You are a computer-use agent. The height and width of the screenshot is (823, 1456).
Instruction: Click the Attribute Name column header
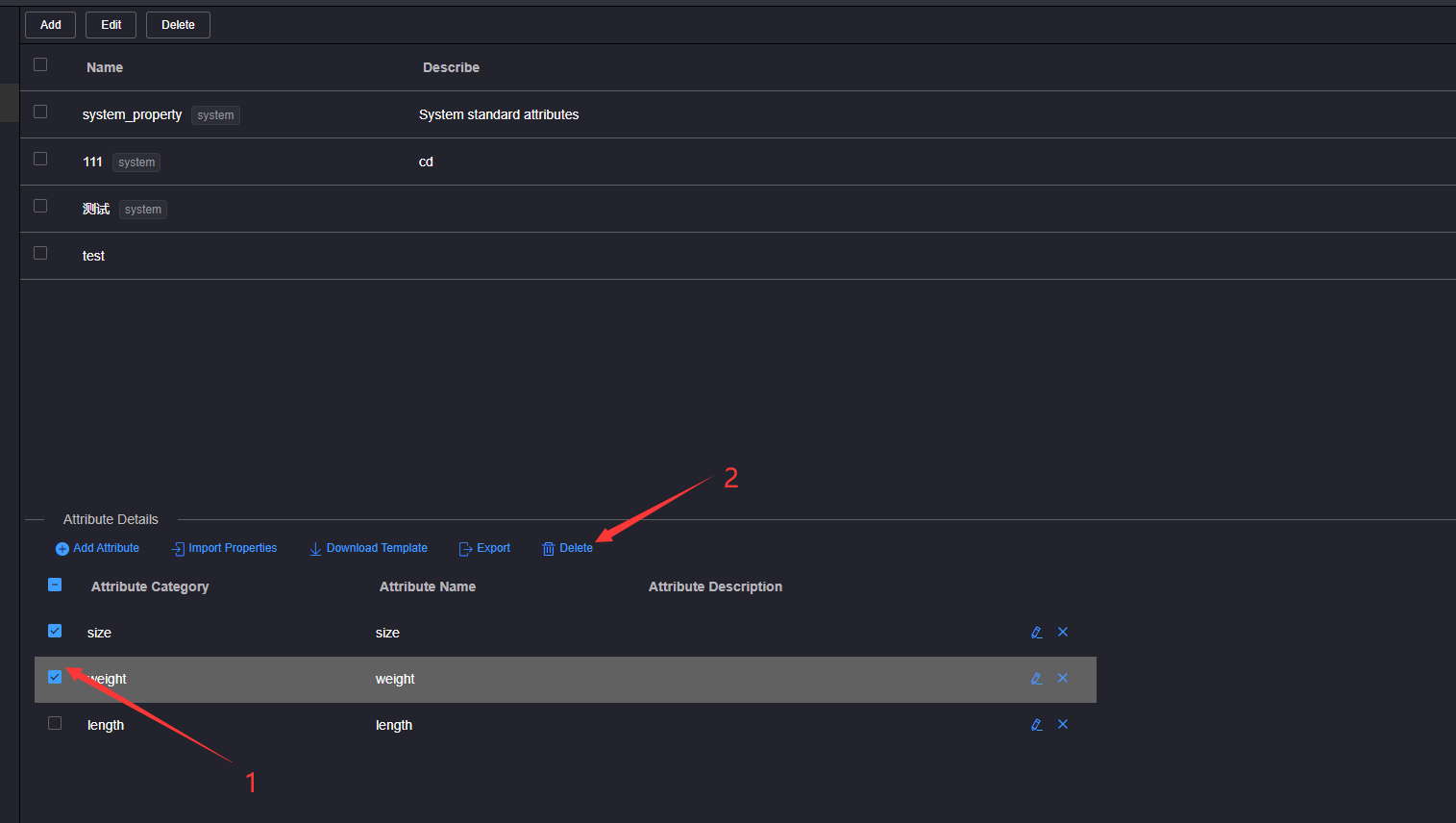point(428,586)
